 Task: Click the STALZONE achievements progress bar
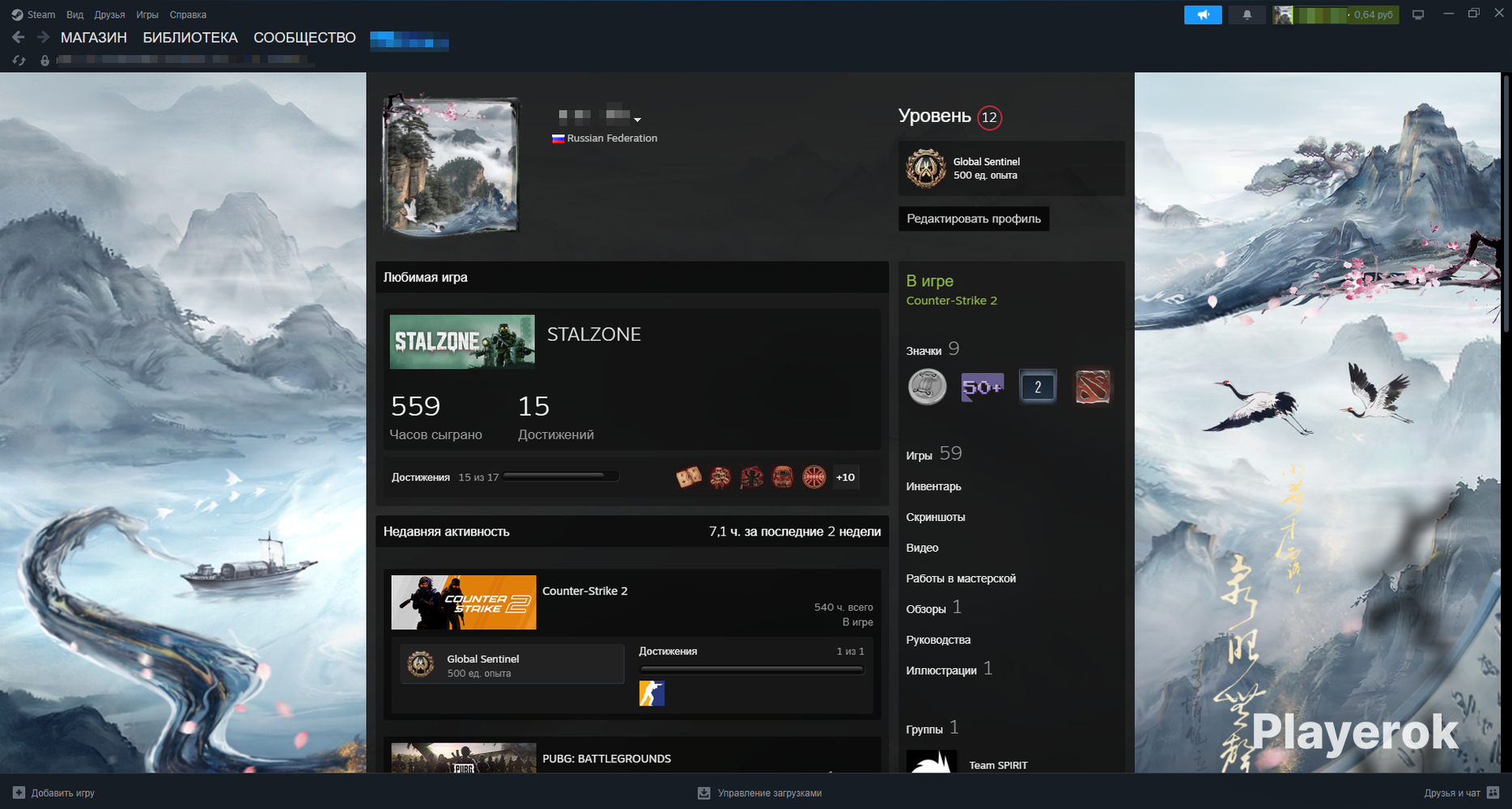pos(560,477)
